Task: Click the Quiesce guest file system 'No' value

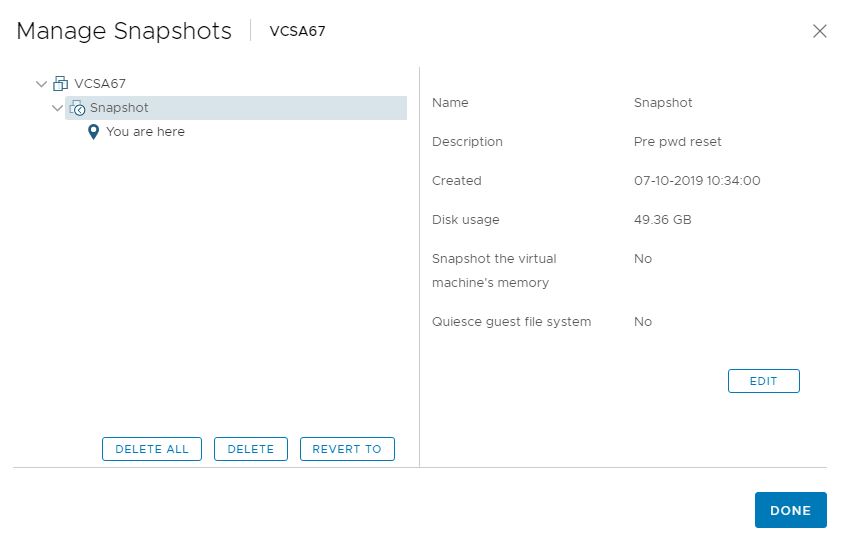Action: (x=643, y=322)
